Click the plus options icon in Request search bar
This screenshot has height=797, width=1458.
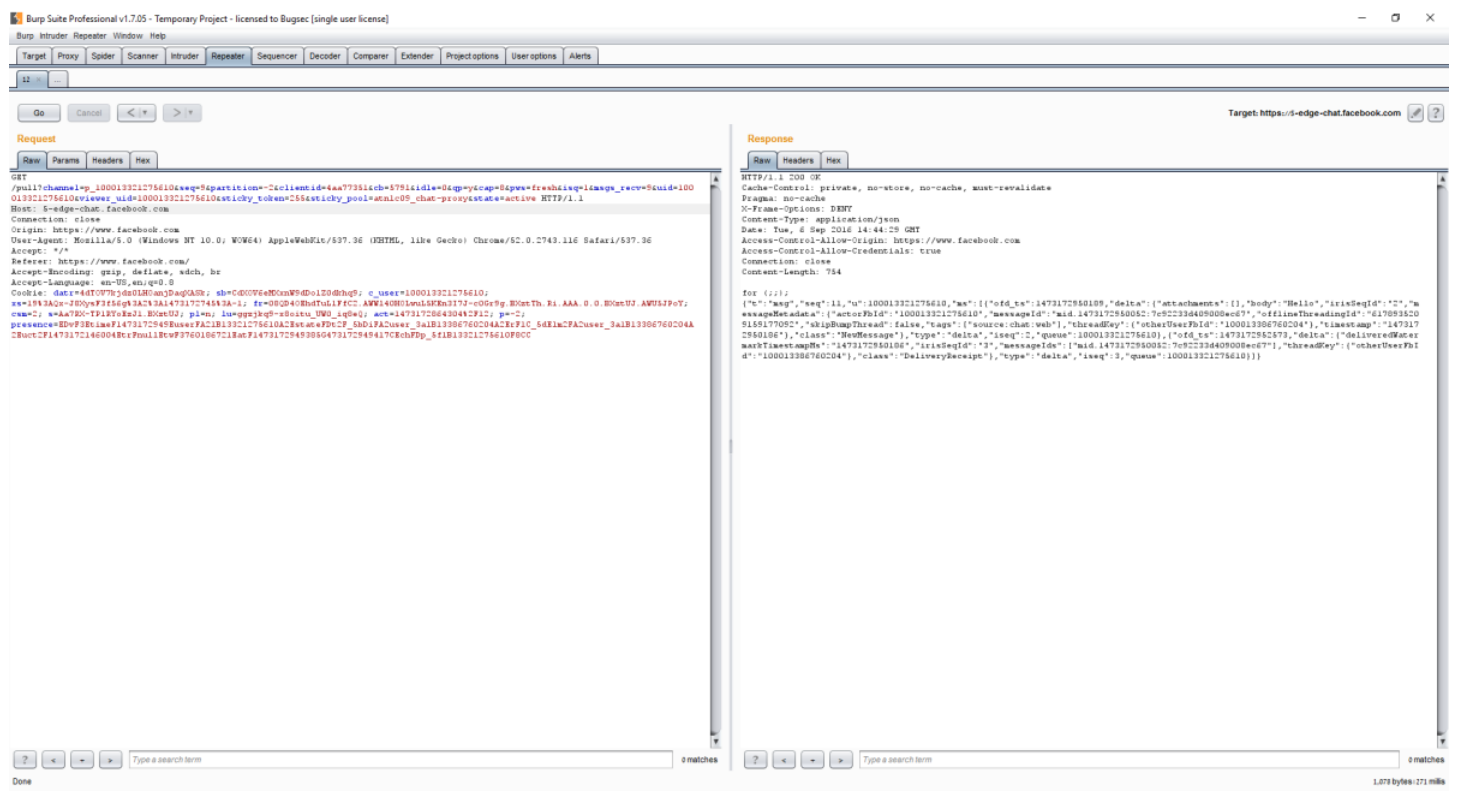point(82,760)
